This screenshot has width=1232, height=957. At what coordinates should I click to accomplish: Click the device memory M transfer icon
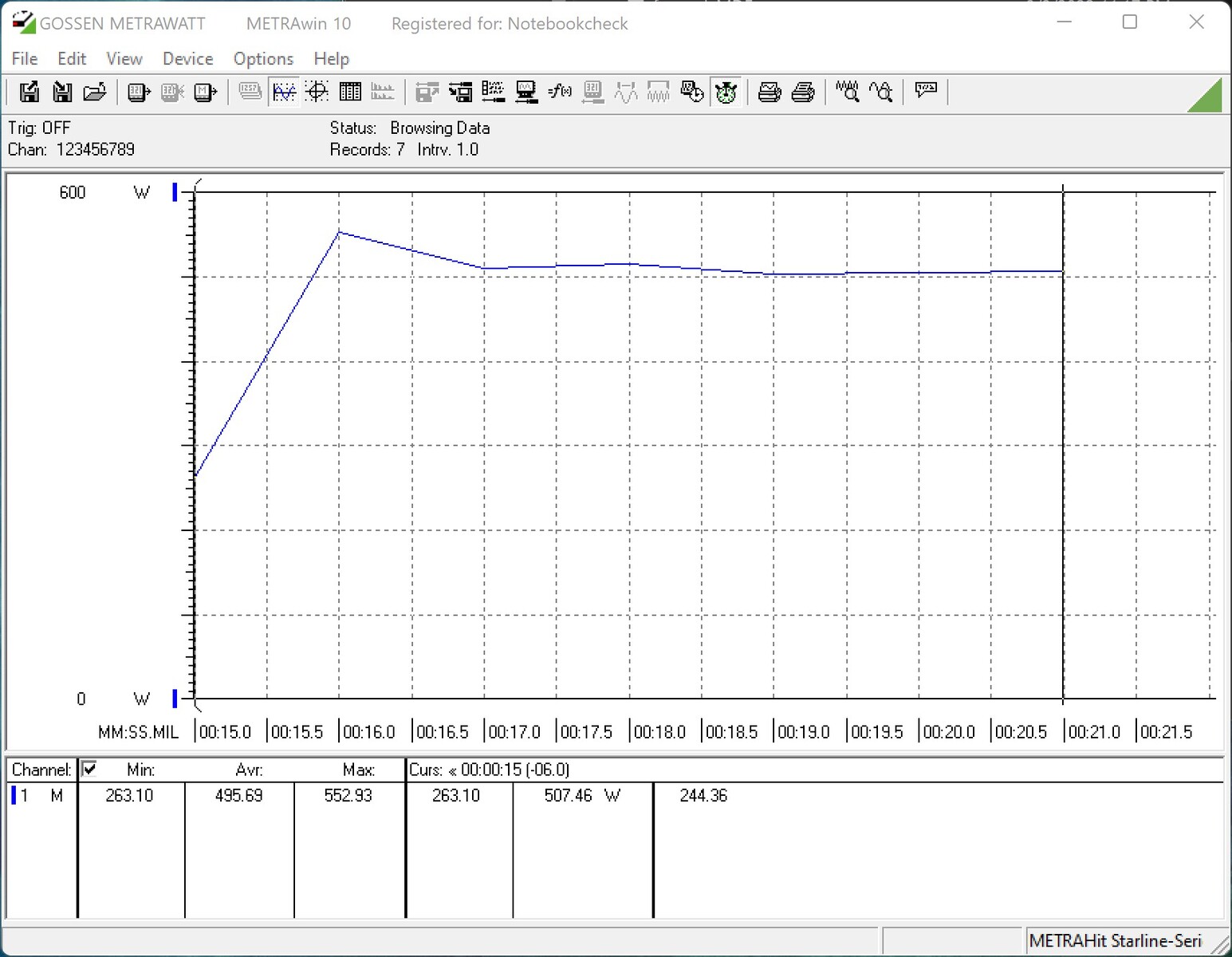click(x=206, y=93)
